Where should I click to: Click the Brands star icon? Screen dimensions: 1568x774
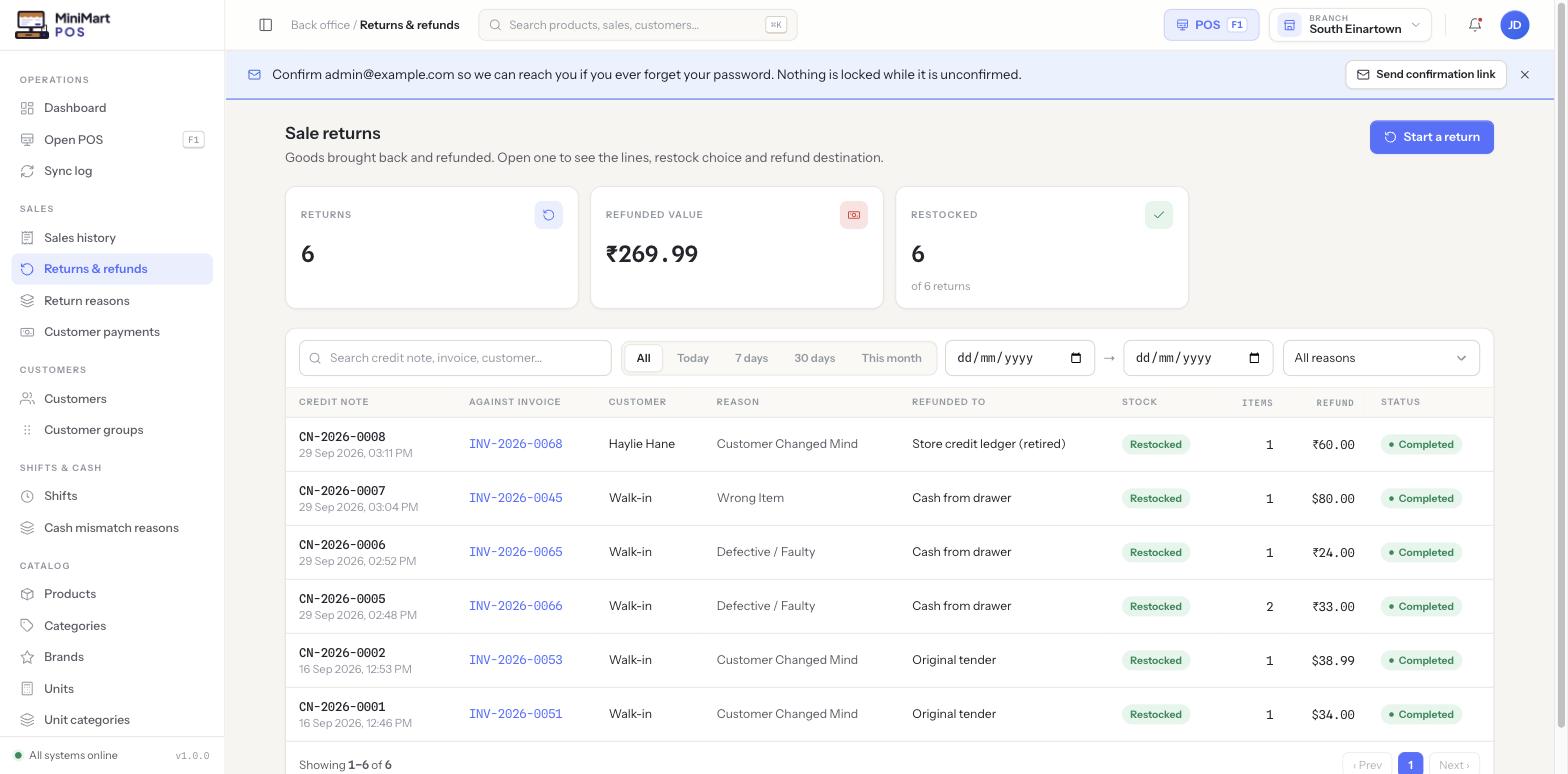tap(27, 657)
